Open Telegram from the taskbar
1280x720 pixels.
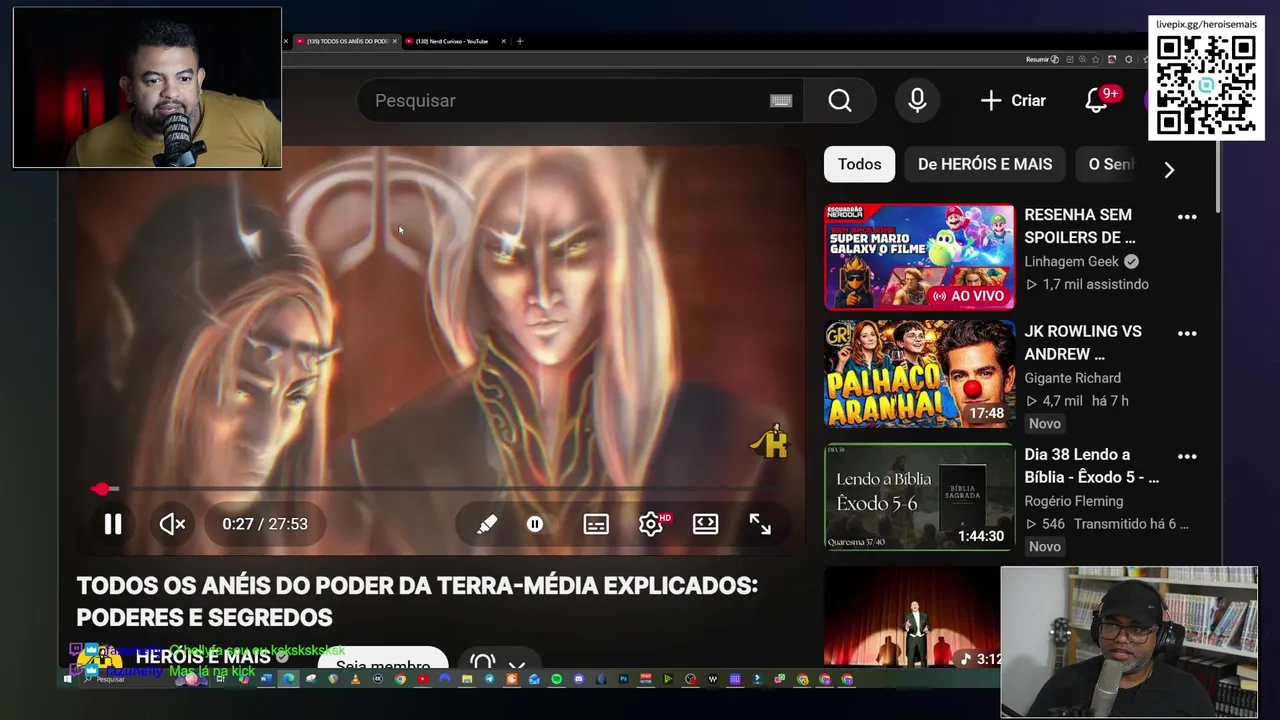pyautogui.click(x=490, y=680)
